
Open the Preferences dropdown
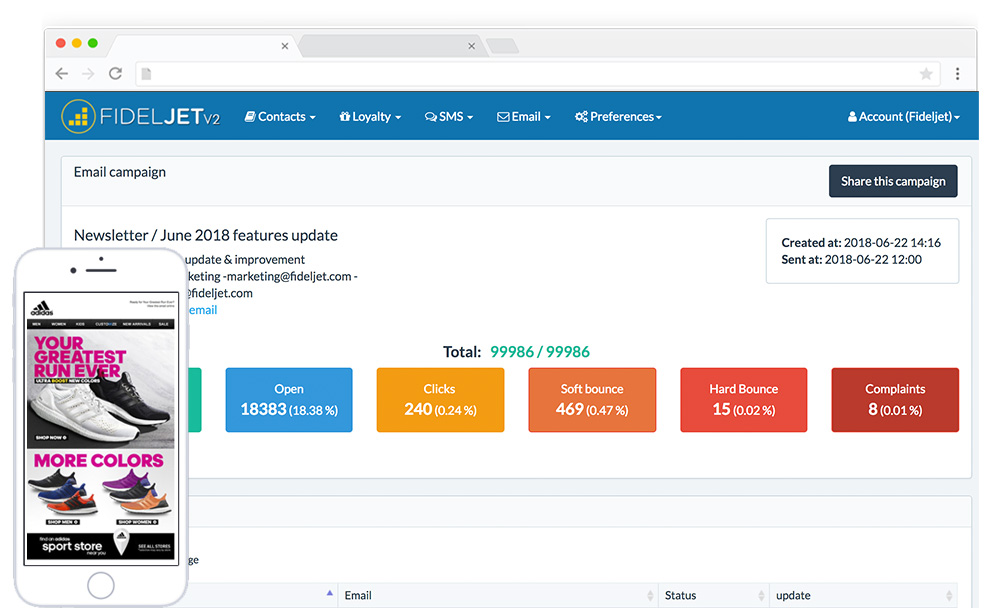(x=618, y=117)
